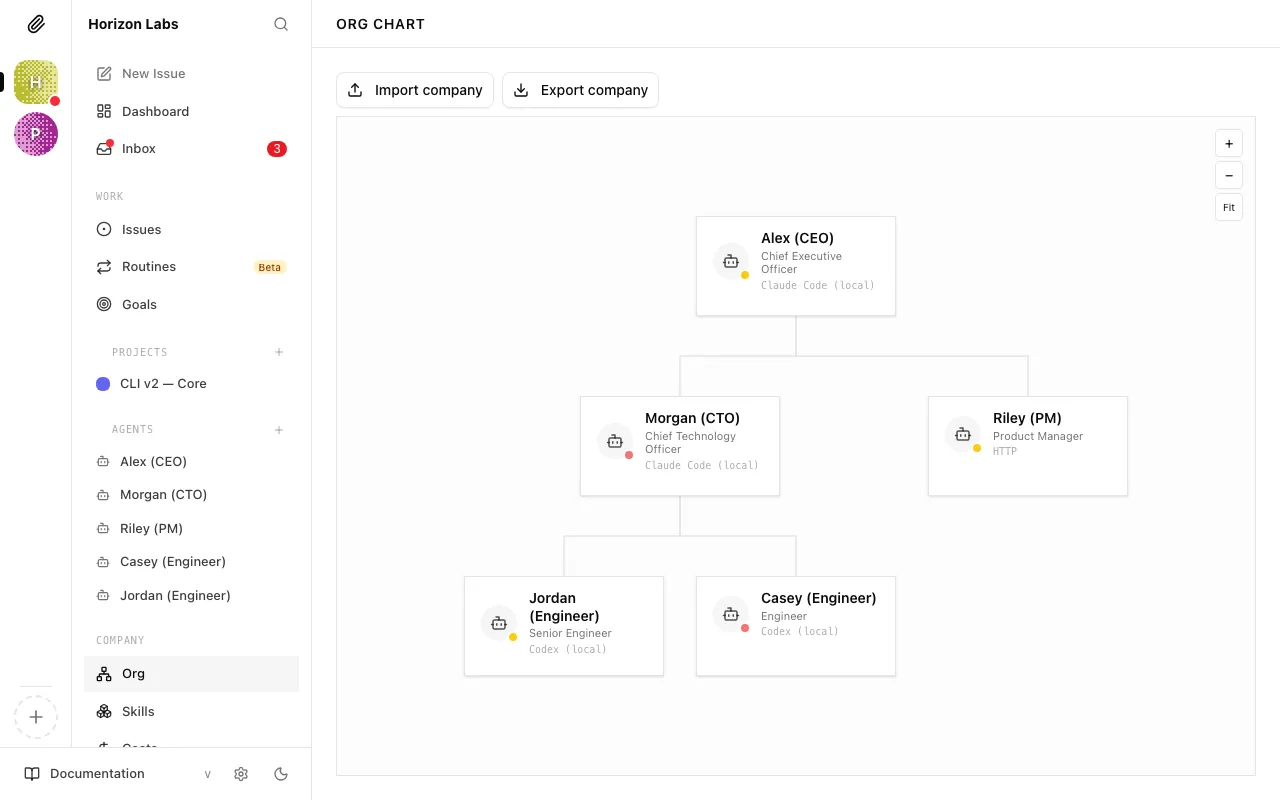
Task: Click the Org sidebar item
Action: click(191, 674)
